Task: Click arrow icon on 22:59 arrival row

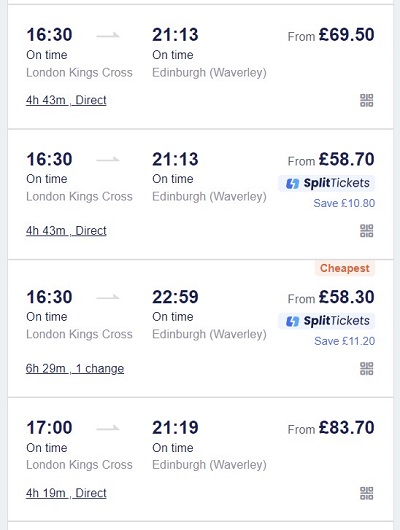Action: pyautogui.click(x=108, y=297)
